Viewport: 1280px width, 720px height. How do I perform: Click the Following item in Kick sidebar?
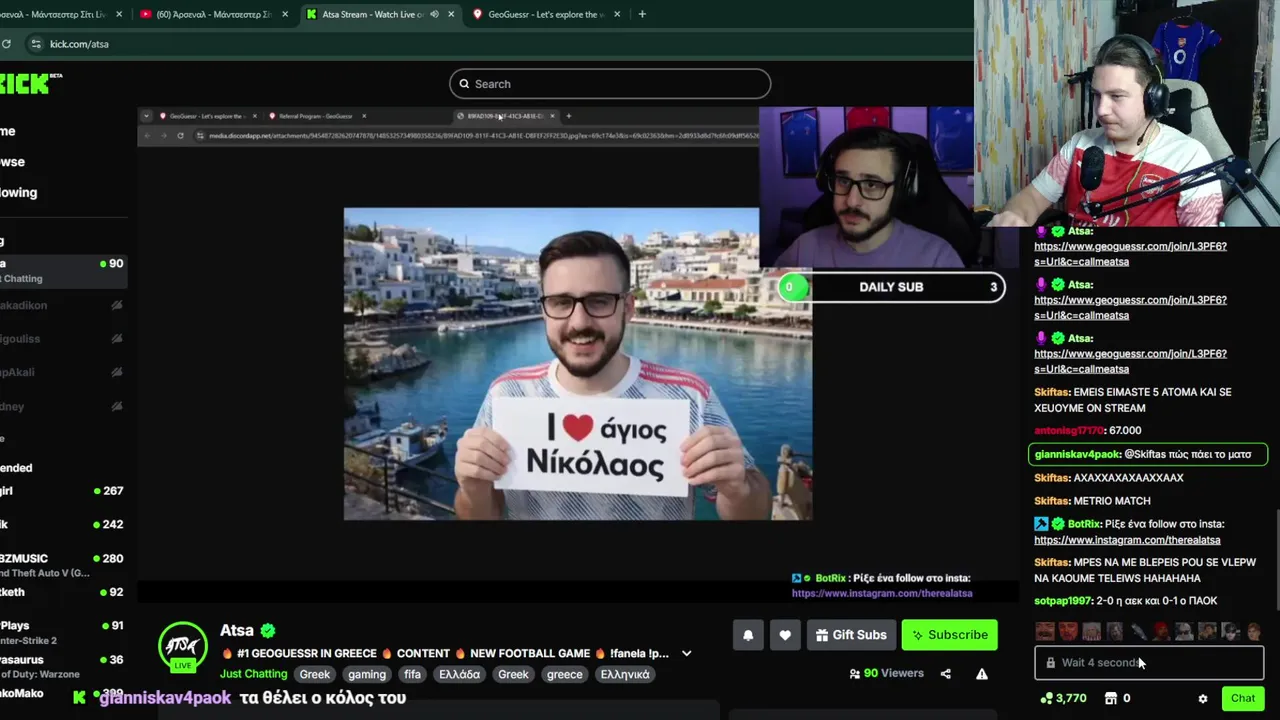pyautogui.click(x=18, y=193)
